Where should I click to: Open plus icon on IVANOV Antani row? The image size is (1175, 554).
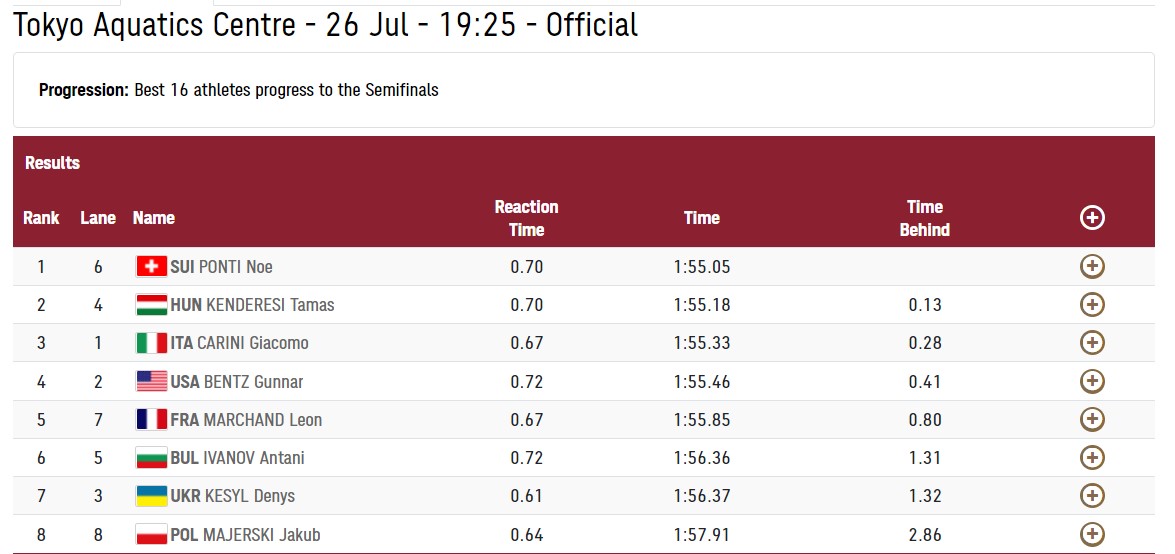tap(1092, 457)
